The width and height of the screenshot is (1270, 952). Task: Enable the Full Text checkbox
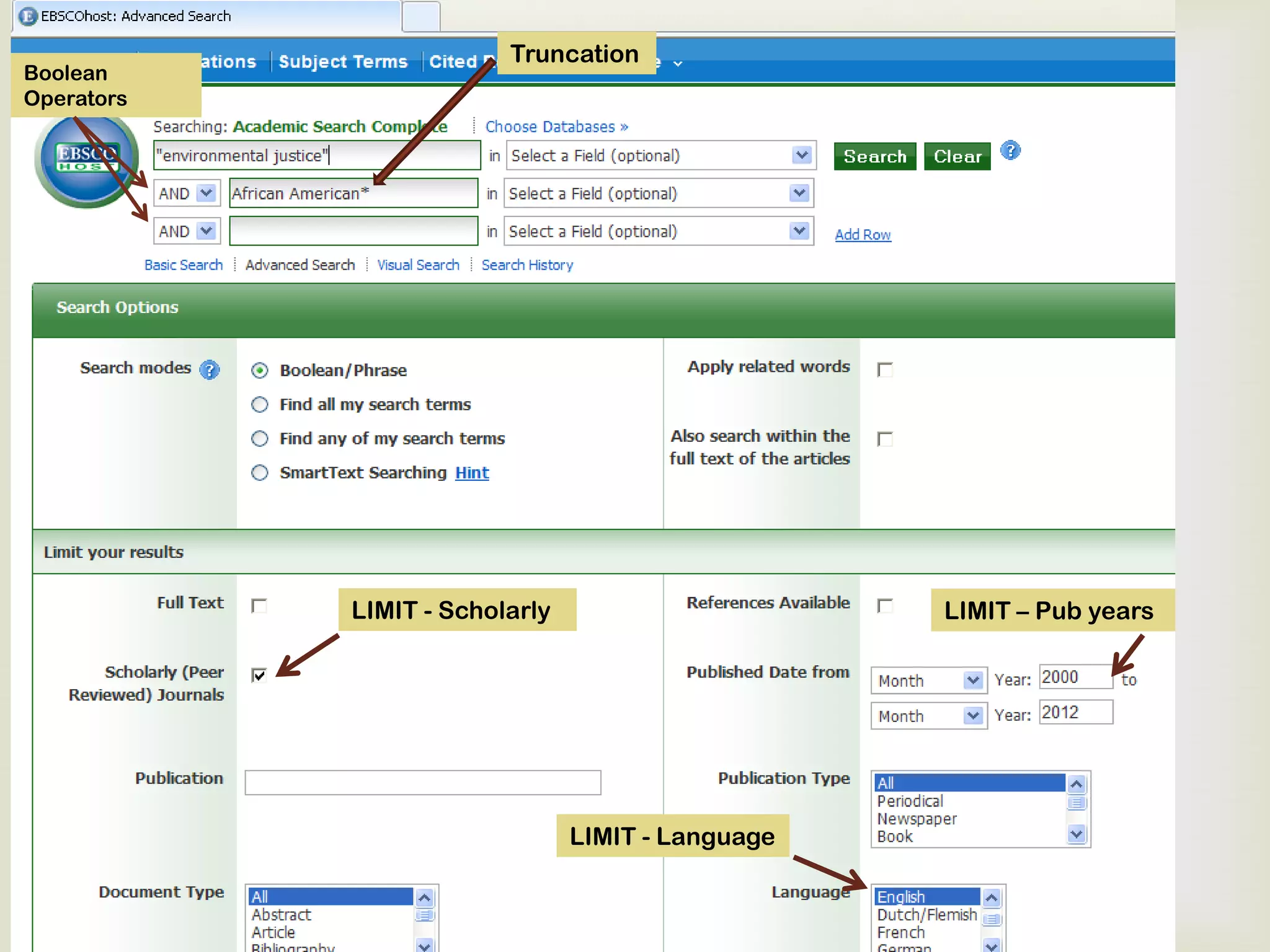[x=259, y=606]
